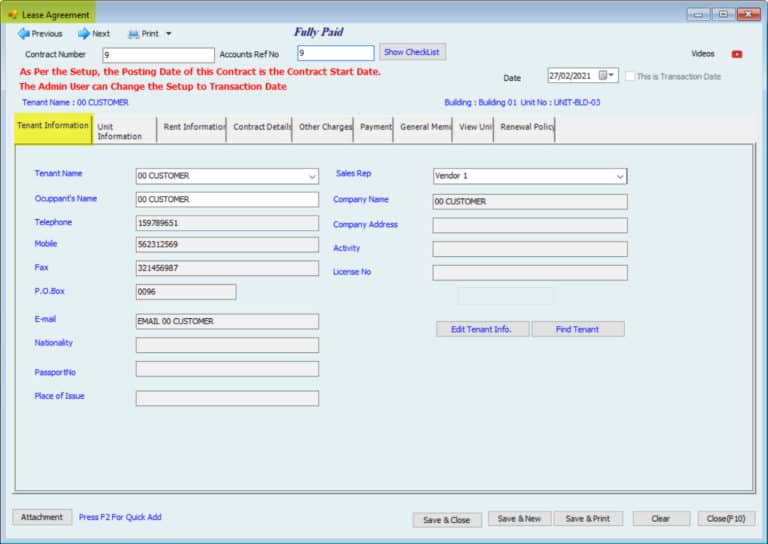768x544 pixels.
Task: Click the License No field
Action: pyautogui.click(x=530, y=272)
